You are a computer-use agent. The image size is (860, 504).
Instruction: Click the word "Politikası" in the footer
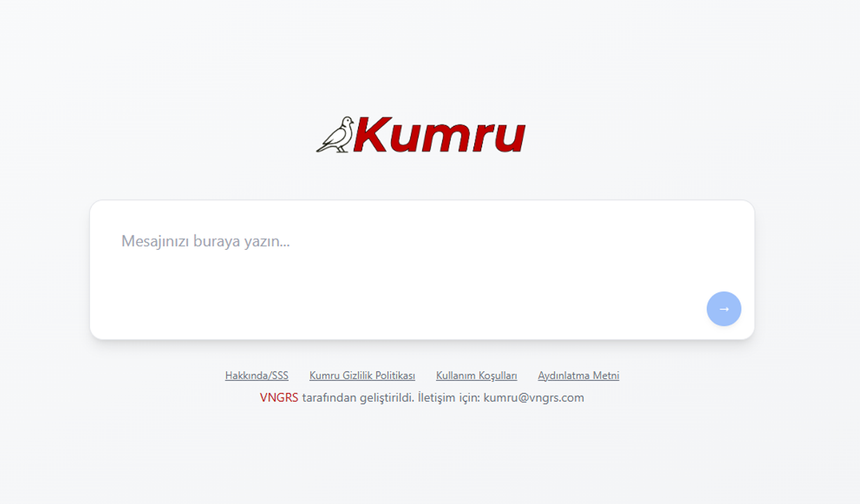coord(394,376)
